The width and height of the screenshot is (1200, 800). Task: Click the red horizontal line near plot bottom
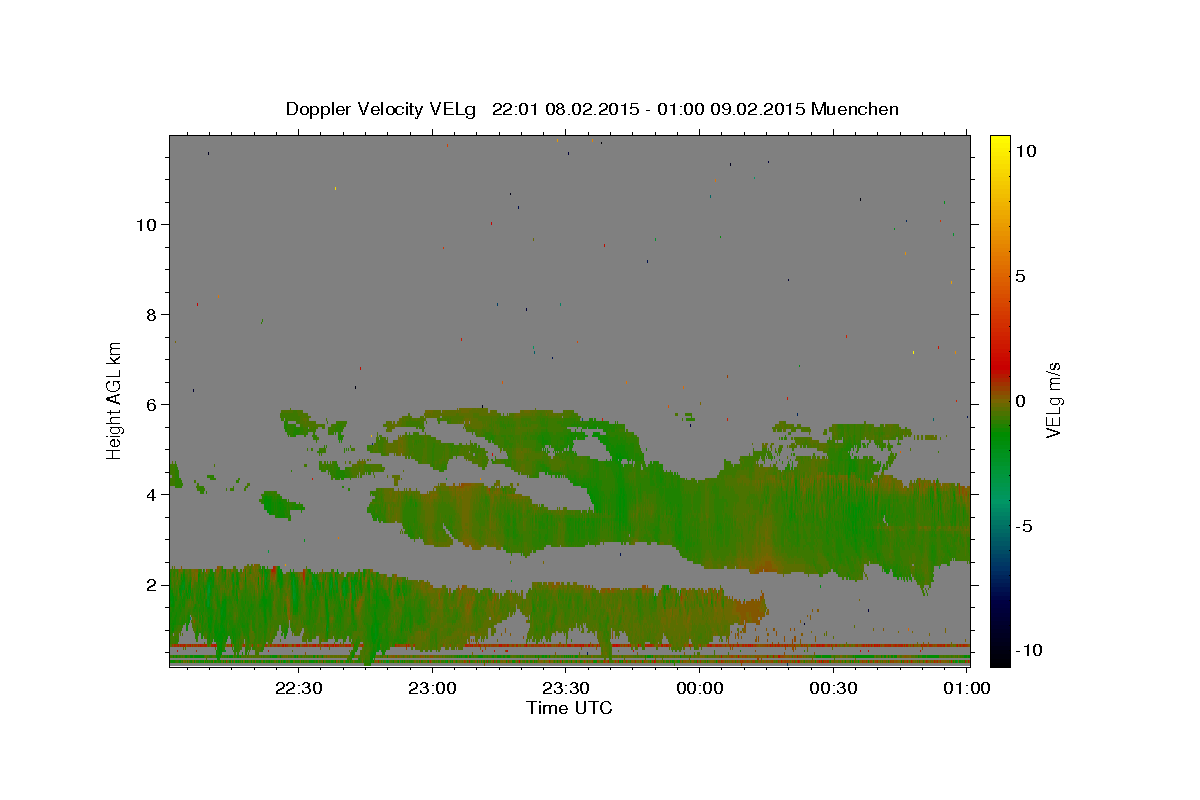(570, 646)
